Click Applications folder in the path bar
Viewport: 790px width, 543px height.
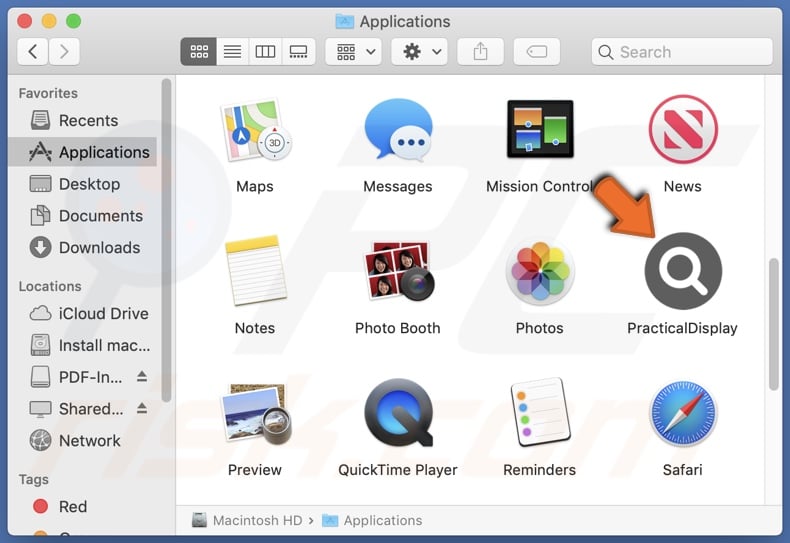(372, 520)
